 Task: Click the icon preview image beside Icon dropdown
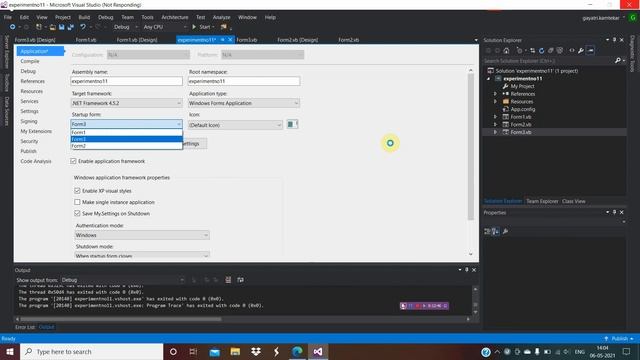coord(292,124)
